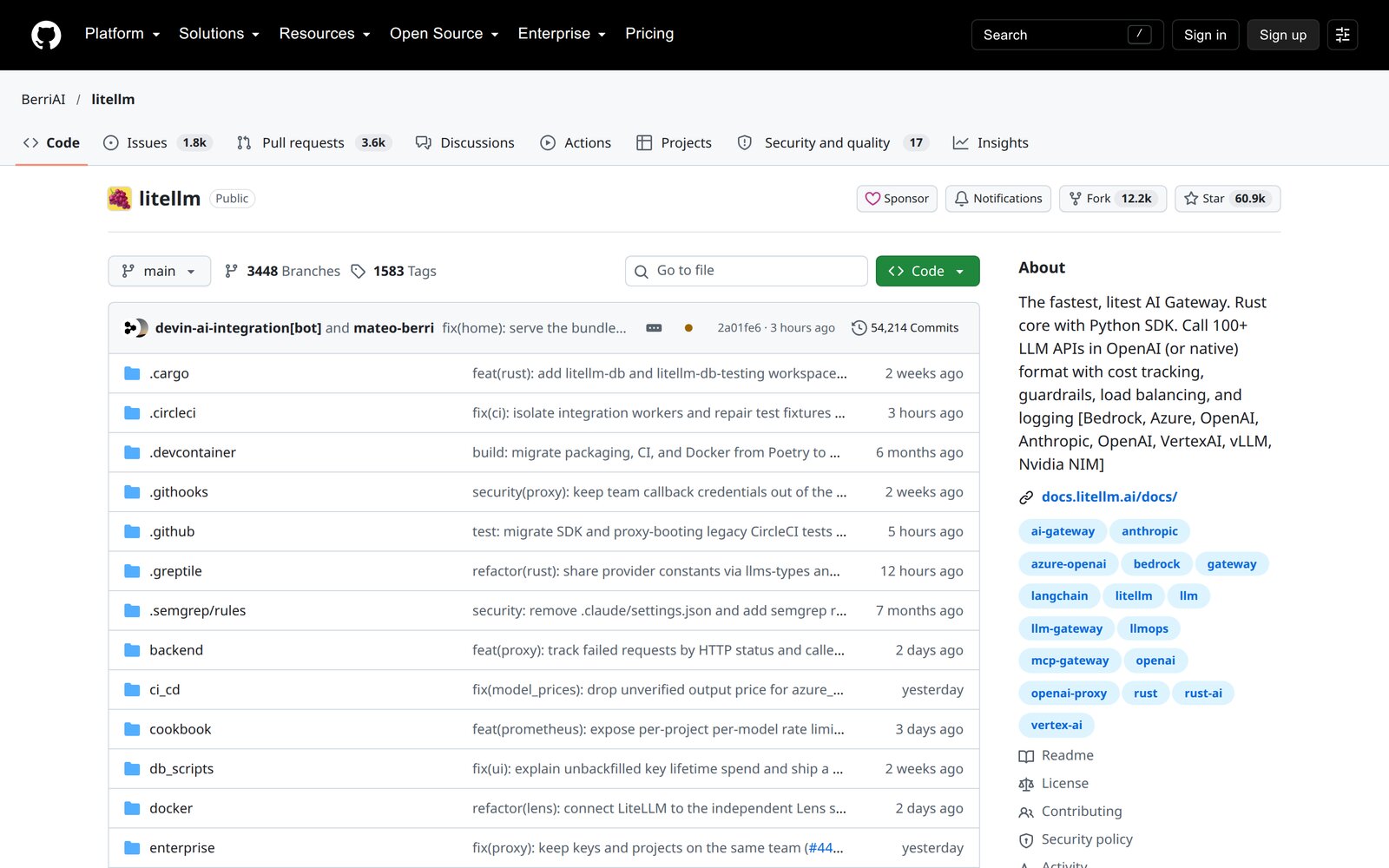Expand the Solutions menu

(x=220, y=34)
